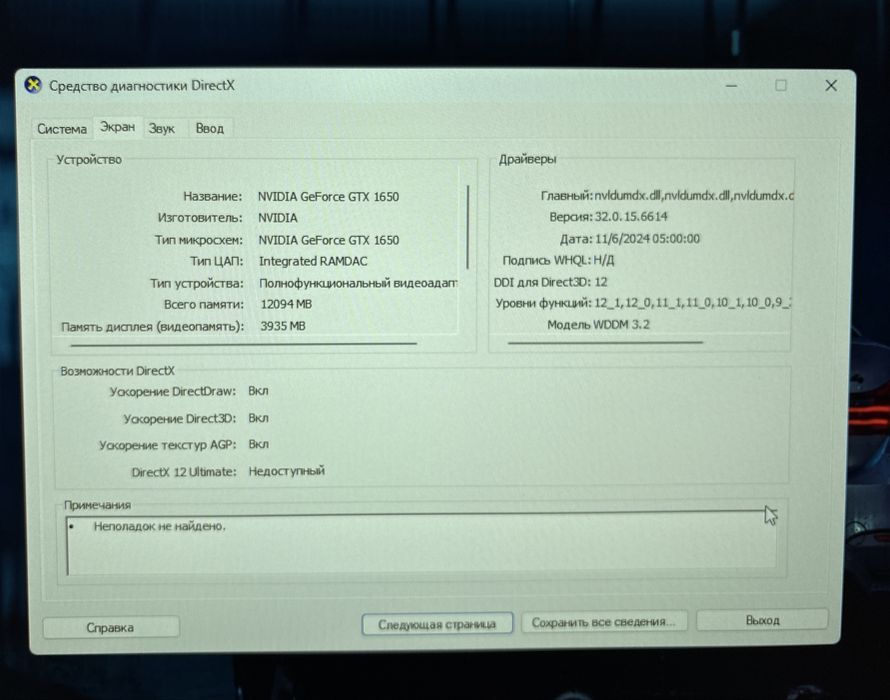Image resolution: width=890 pixels, height=700 pixels.
Task: Click the driver version 32.0.15.6614
Action: click(x=631, y=216)
